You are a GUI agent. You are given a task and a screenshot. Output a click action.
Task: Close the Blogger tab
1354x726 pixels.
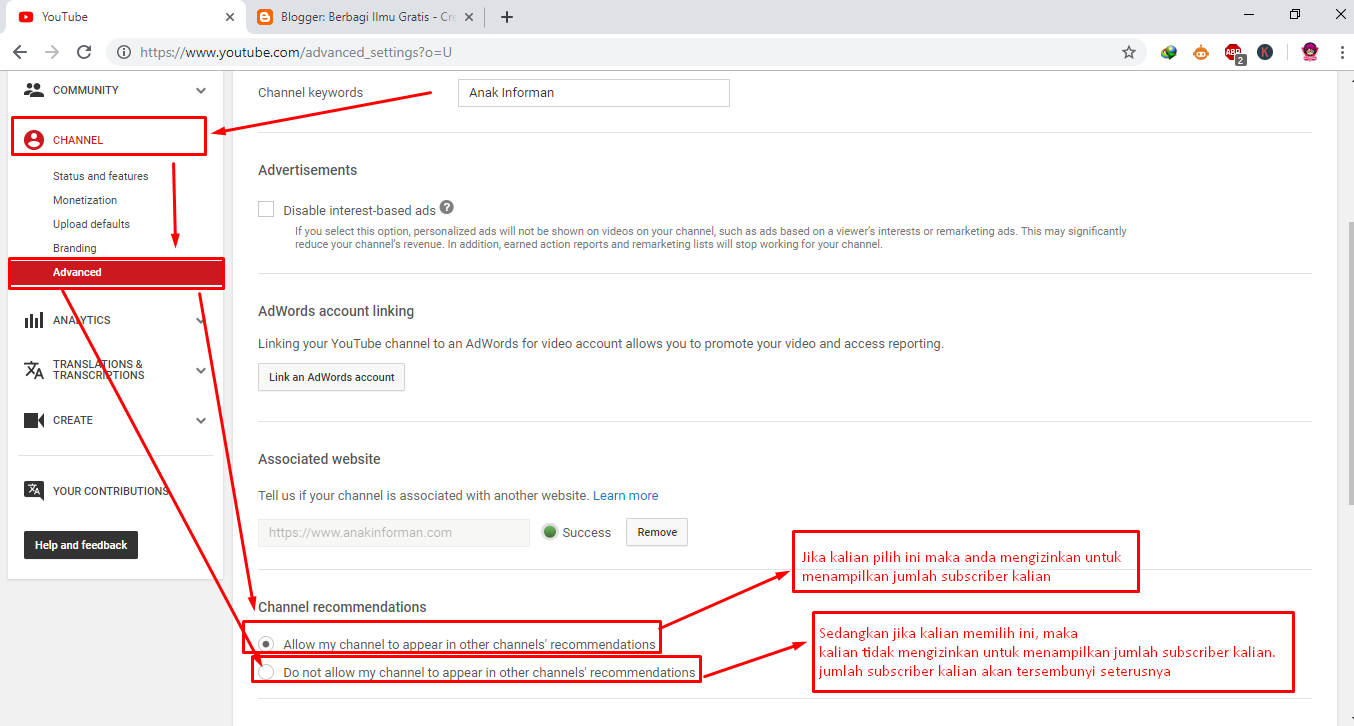pyautogui.click(x=470, y=17)
